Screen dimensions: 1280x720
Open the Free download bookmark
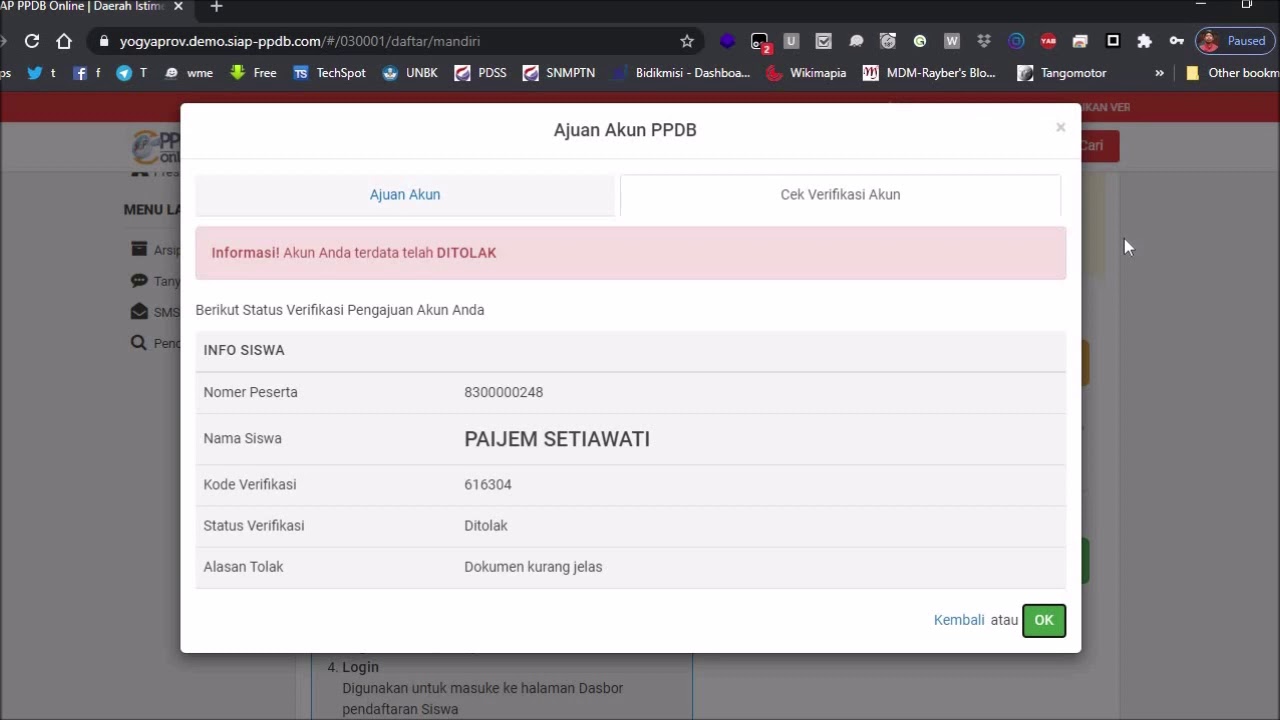click(x=253, y=73)
